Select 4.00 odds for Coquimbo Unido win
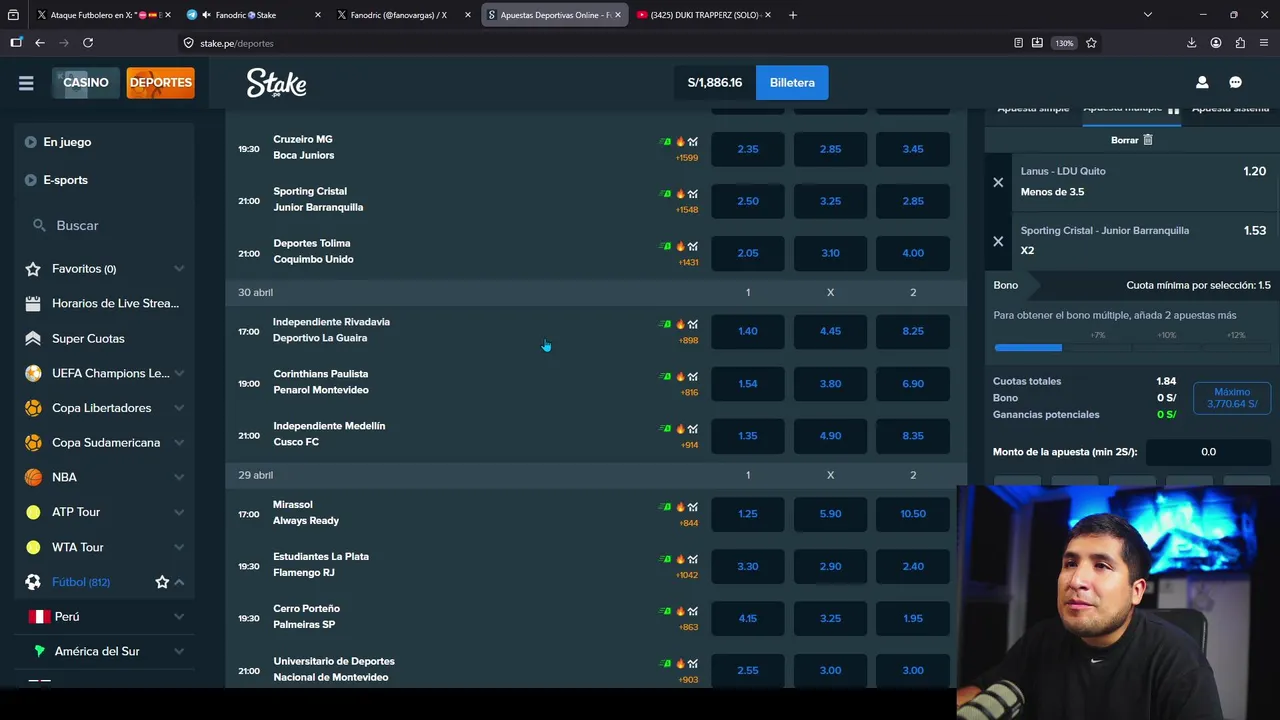 pyautogui.click(x=913, y=253)
